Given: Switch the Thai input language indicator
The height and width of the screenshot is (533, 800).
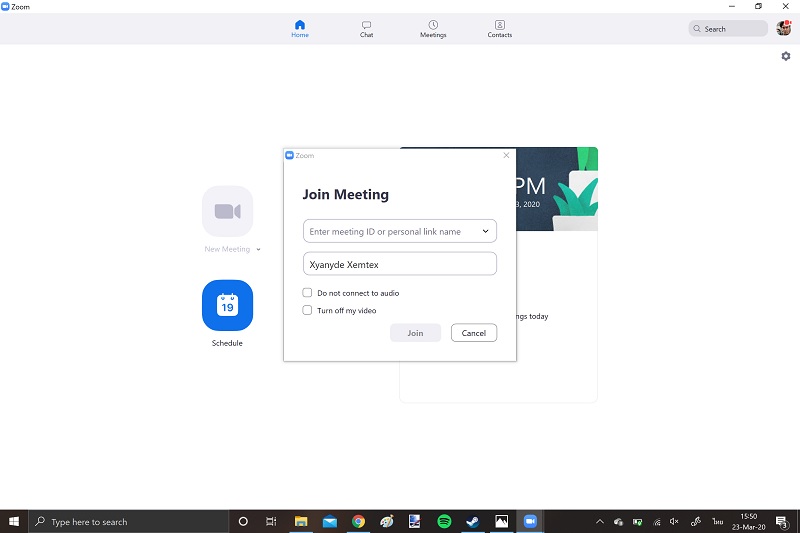Looking at the screenshot, I should coord(718,521).
